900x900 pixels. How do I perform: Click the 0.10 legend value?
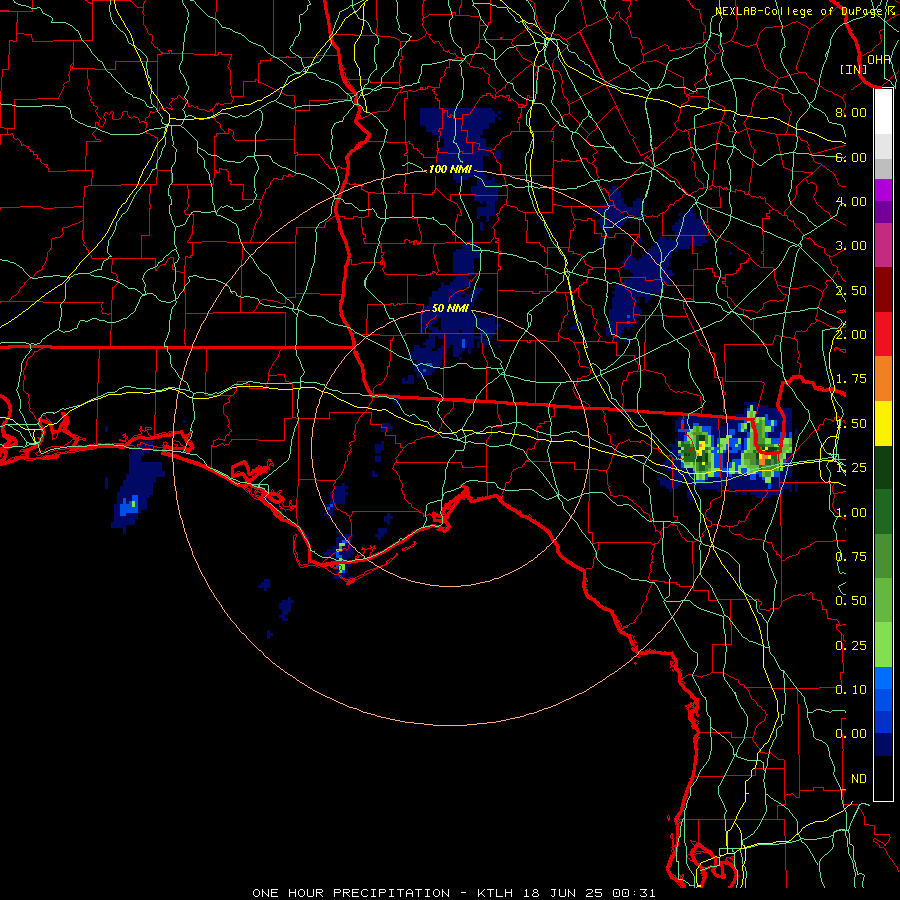pos(851,690)
